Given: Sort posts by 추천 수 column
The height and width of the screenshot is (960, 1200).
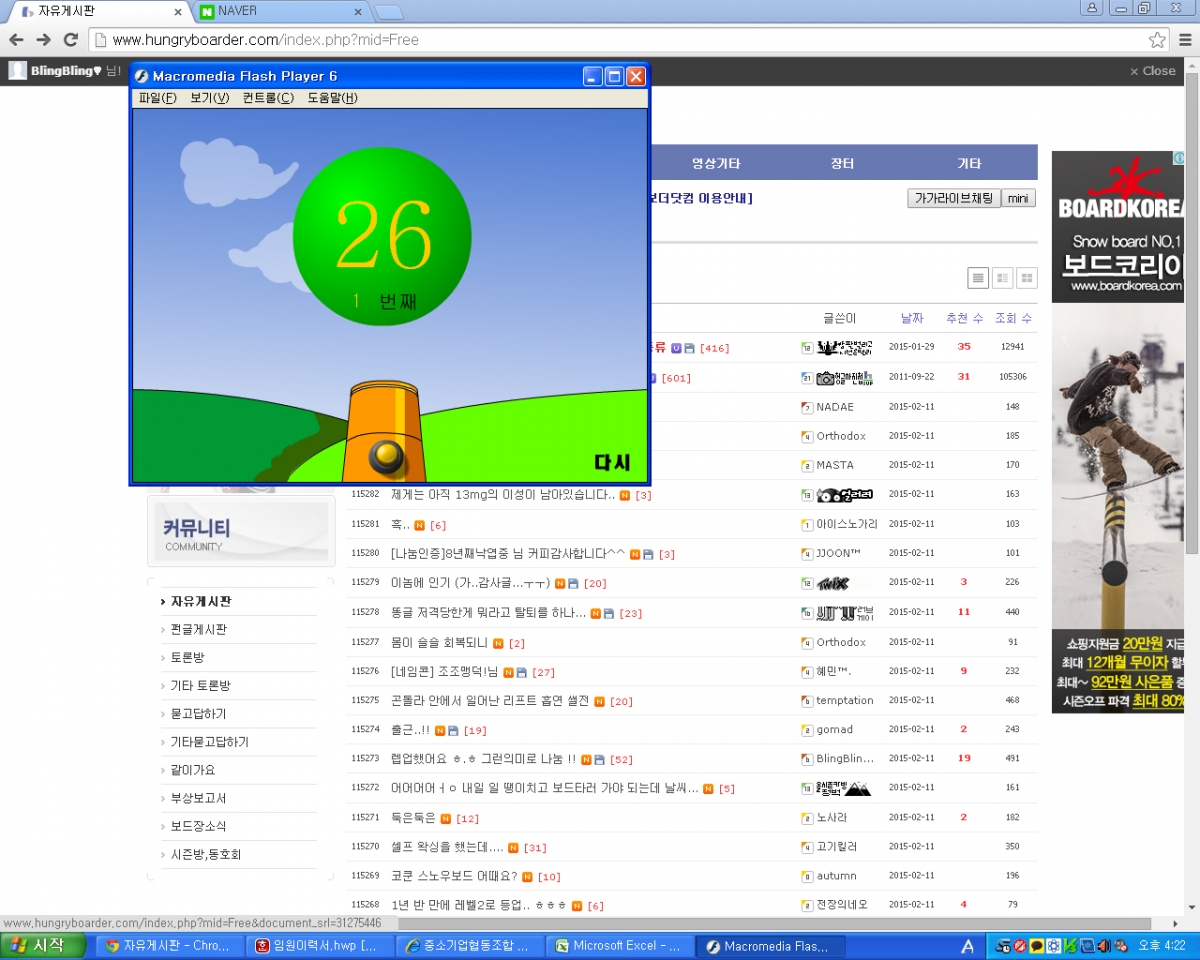Looking at the screenshot, I should [964, 318].
